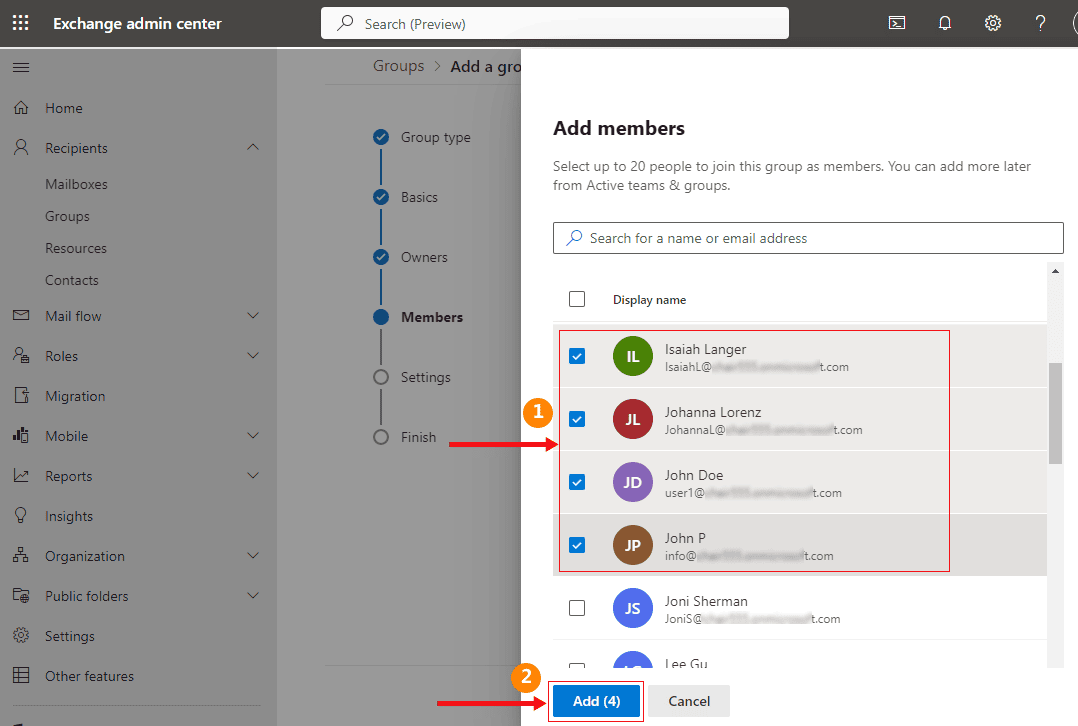1078x726 pixels.
Task: Expand the Roles section chevron
Action: coord(253,356)
